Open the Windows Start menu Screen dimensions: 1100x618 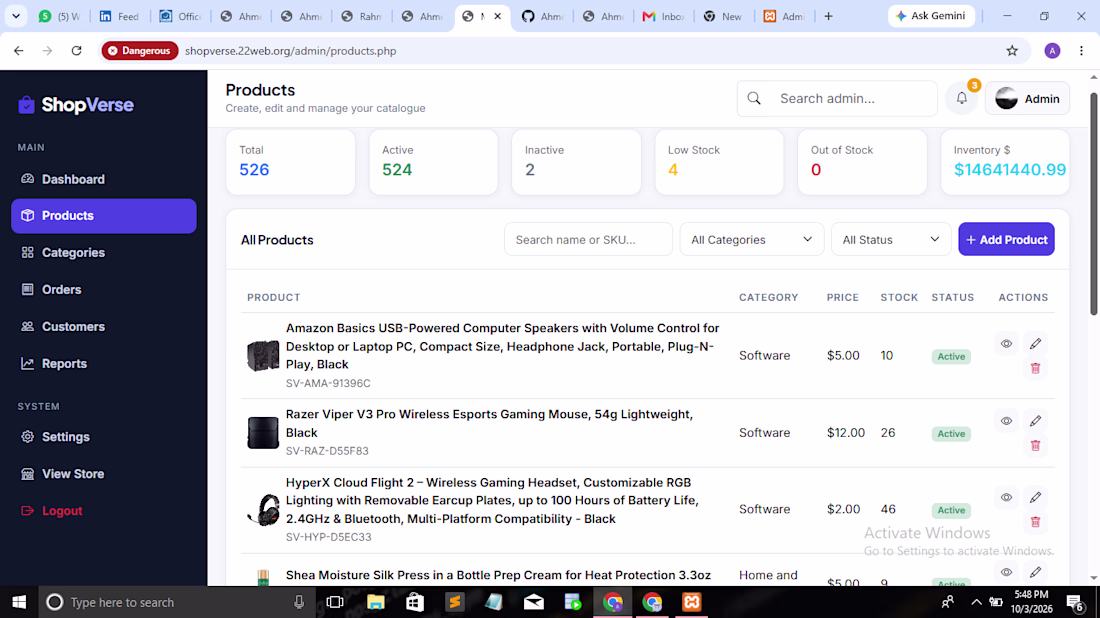point(19,602)
